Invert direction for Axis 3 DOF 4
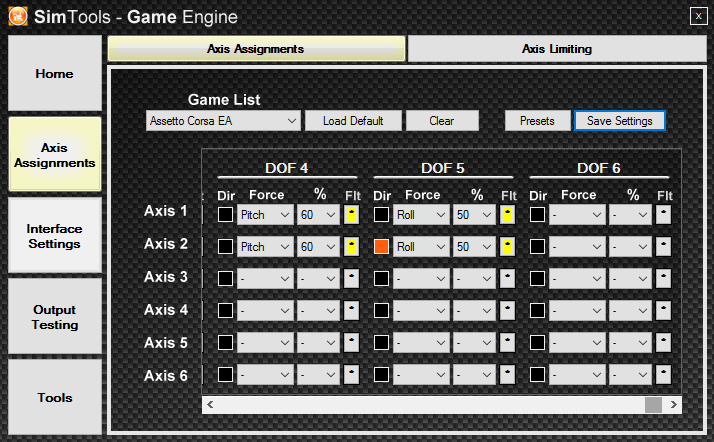714x442 pixels. pos(225,278)
